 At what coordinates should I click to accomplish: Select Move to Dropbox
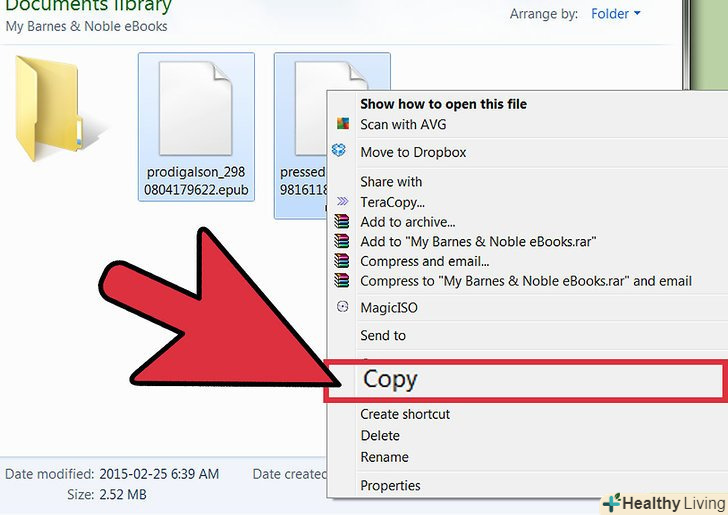click(x=413, y=152)
